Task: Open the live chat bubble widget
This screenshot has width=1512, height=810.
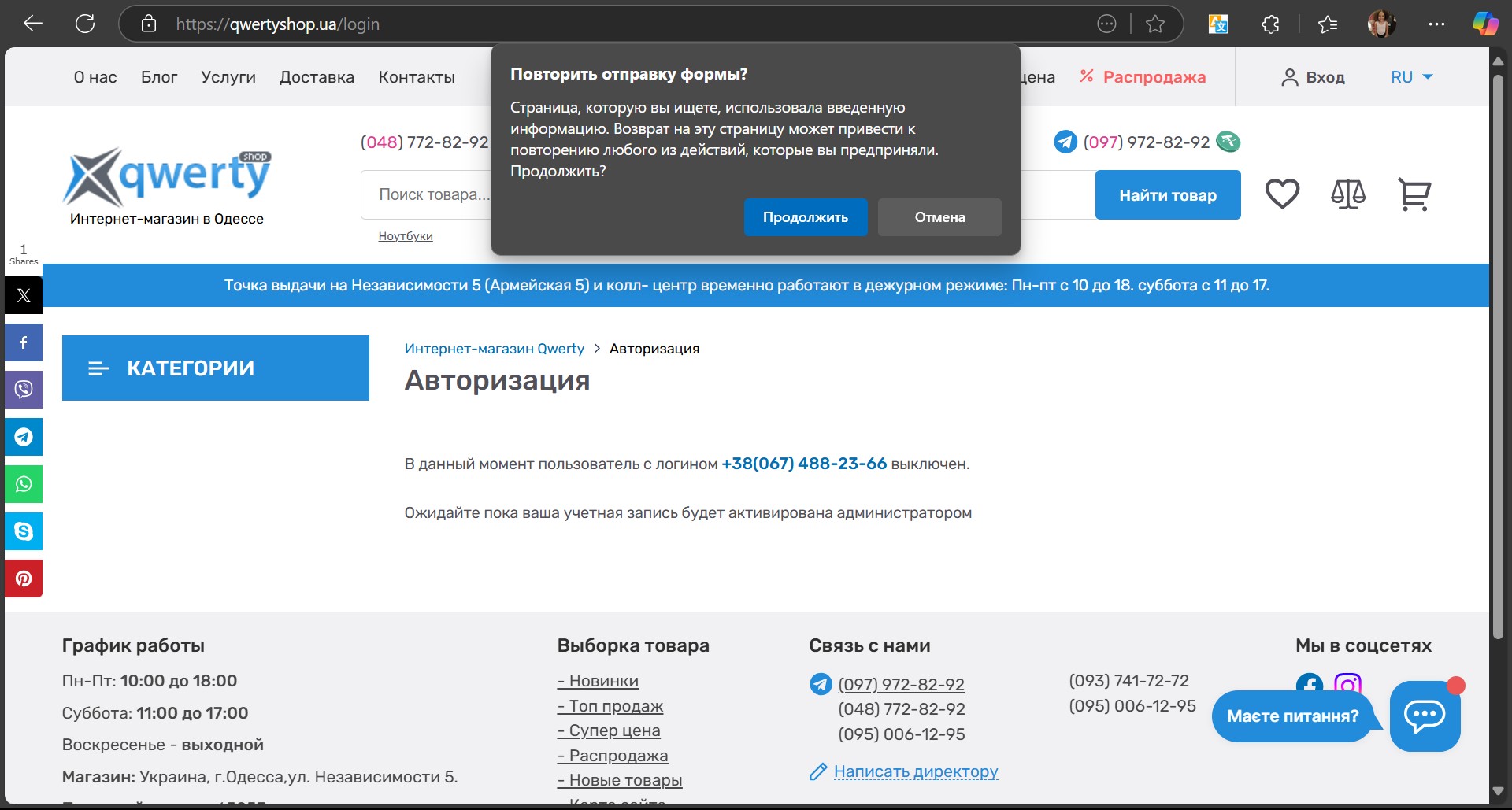Action: click(x=1425, y=716)
